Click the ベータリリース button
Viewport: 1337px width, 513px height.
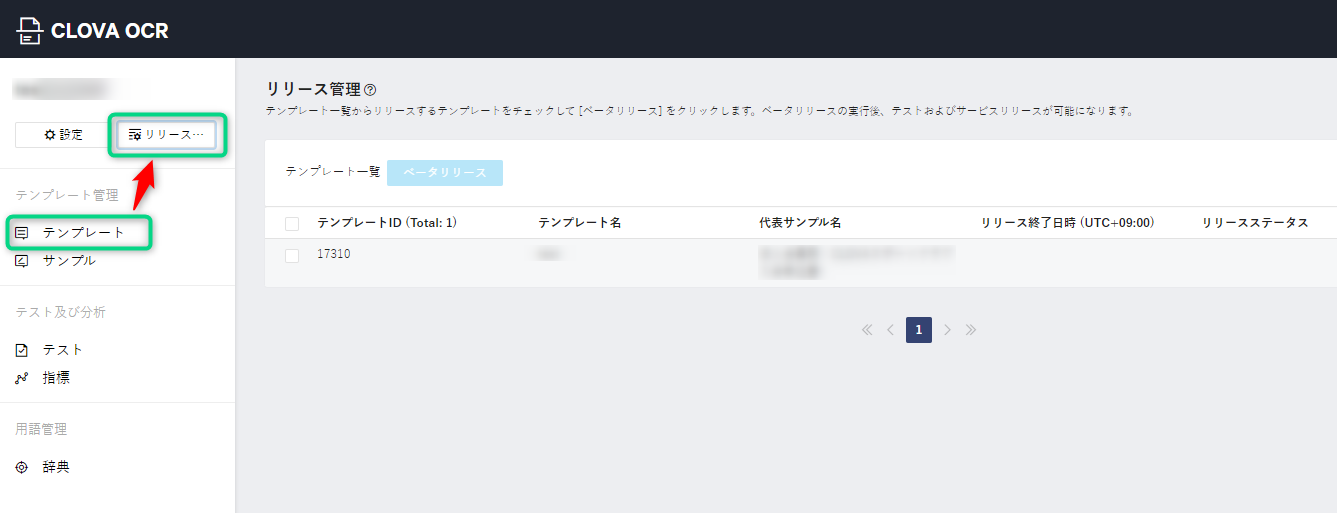(x=445, y=173)
